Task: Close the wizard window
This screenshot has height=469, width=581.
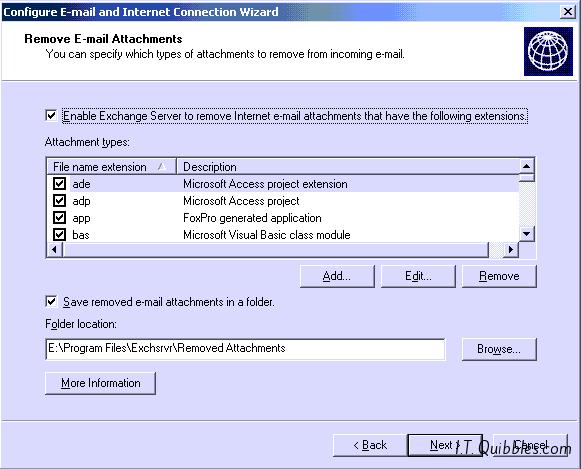Action: pos(568,12)
